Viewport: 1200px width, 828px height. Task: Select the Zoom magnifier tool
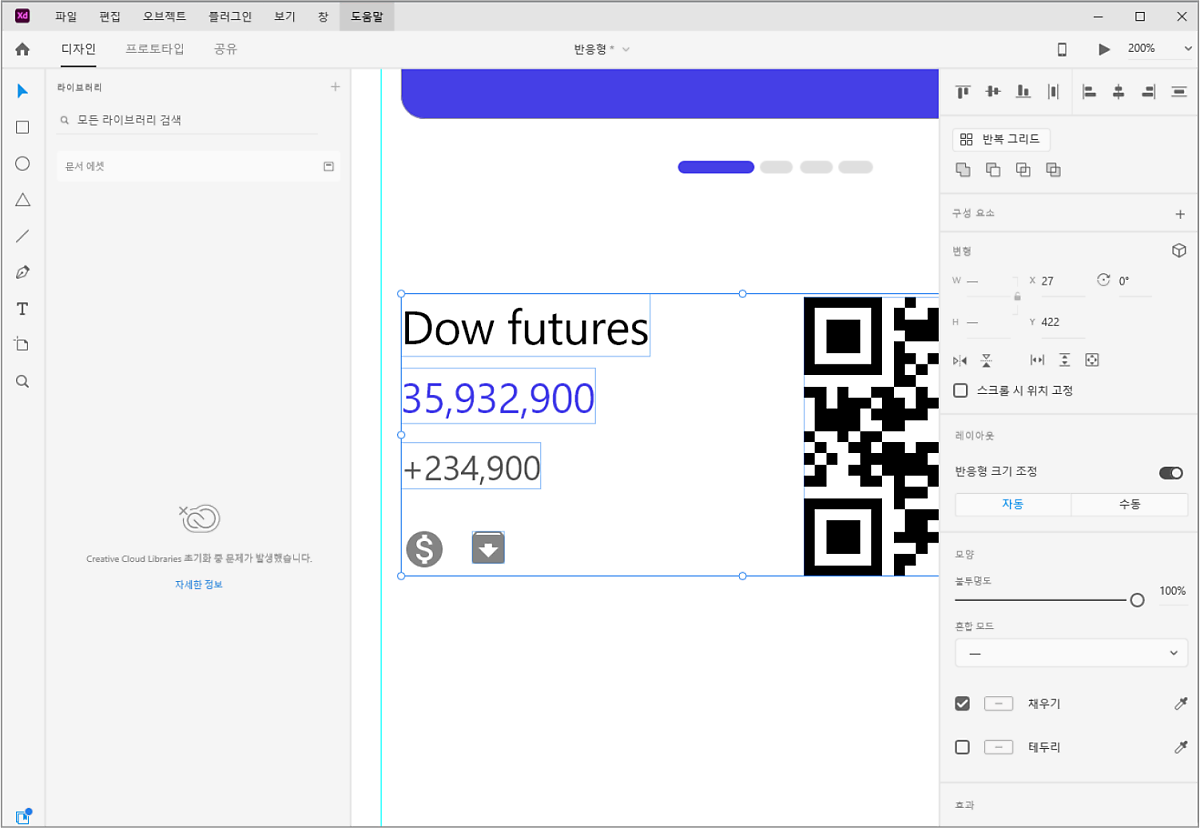click(22, 381)
